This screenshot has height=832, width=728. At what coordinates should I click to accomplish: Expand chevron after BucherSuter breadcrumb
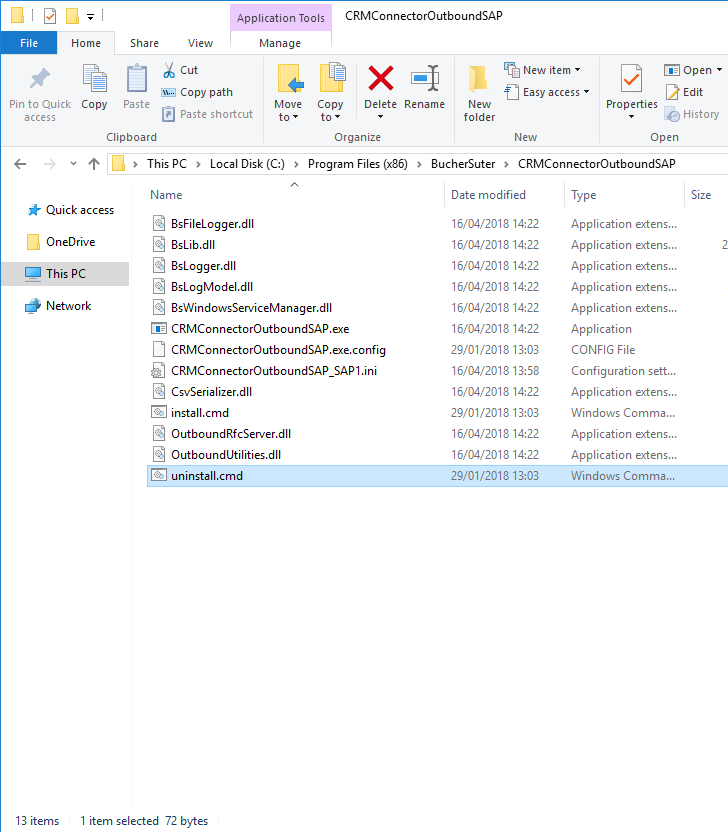507,164
